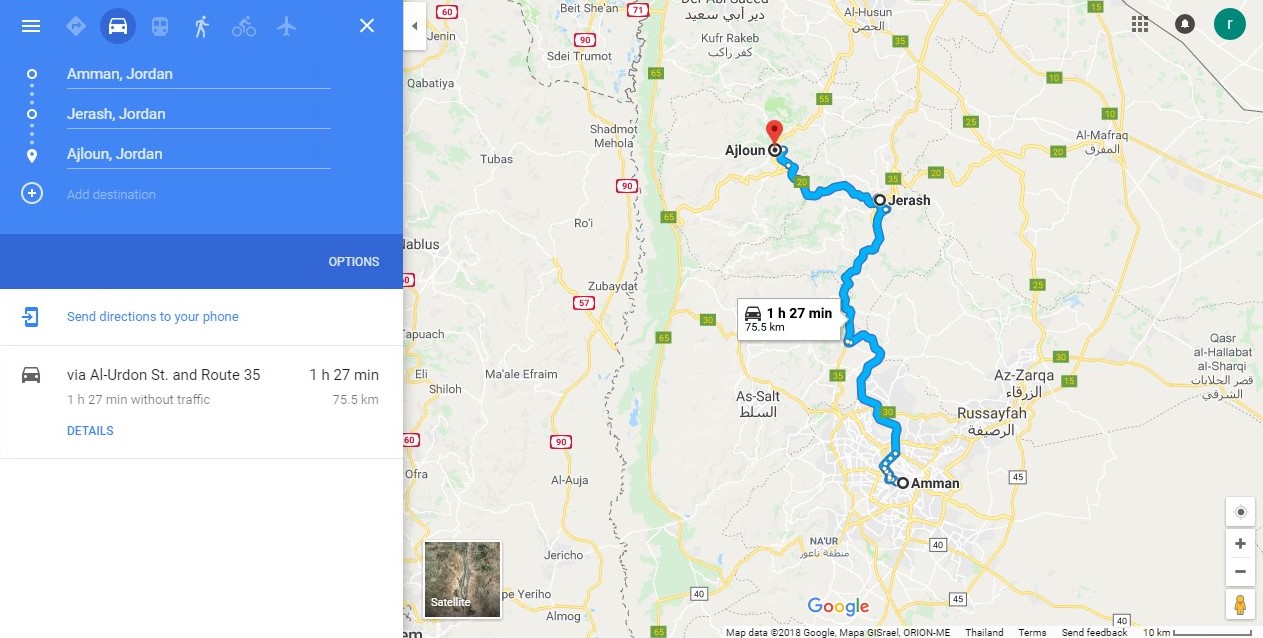Expand route OPTIONS
Image resolution: width=1263 pixels, height=638 pixels.
click(x=354, y=262)
